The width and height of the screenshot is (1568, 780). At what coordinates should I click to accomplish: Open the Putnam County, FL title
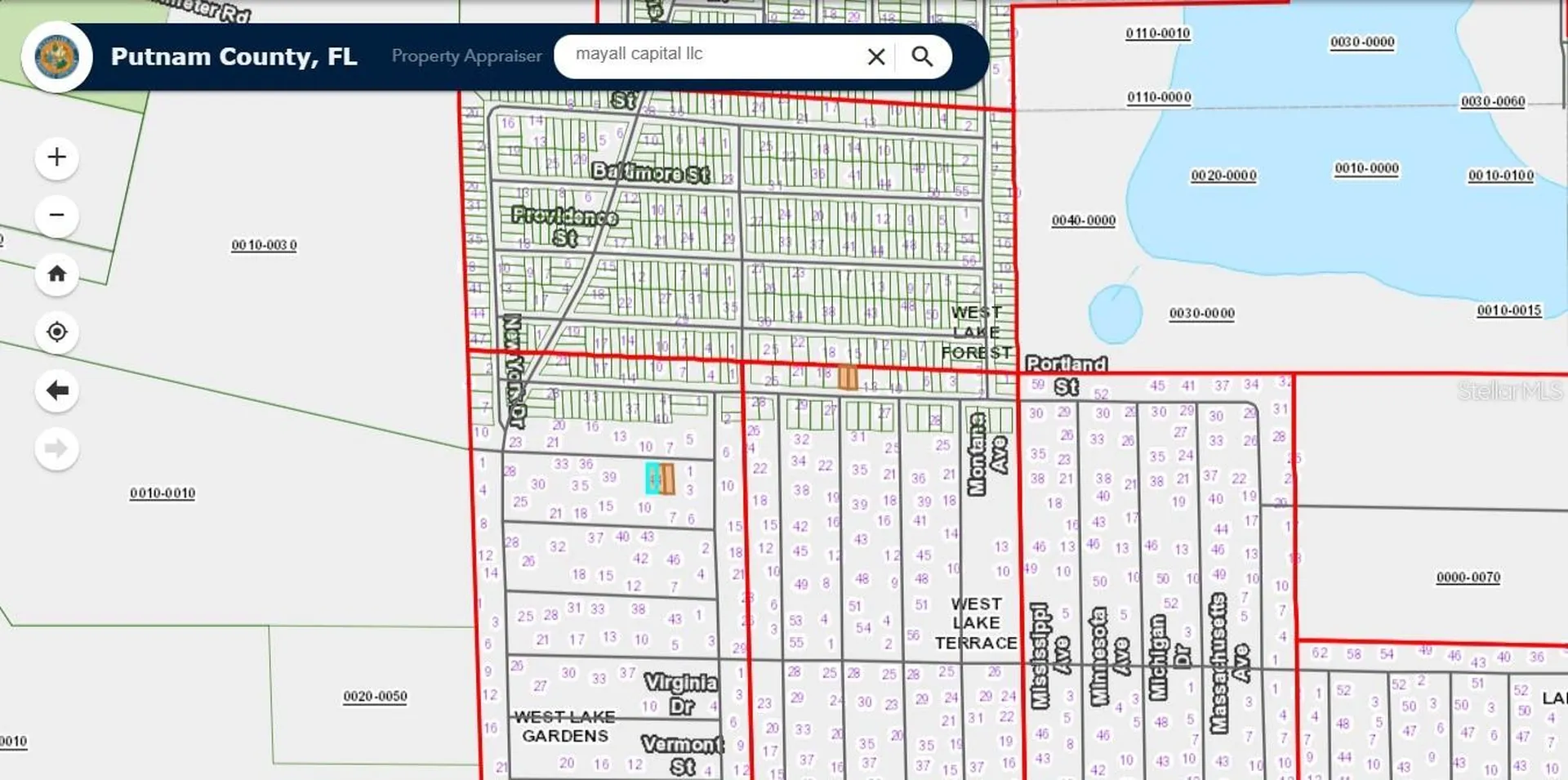[234, 56]
